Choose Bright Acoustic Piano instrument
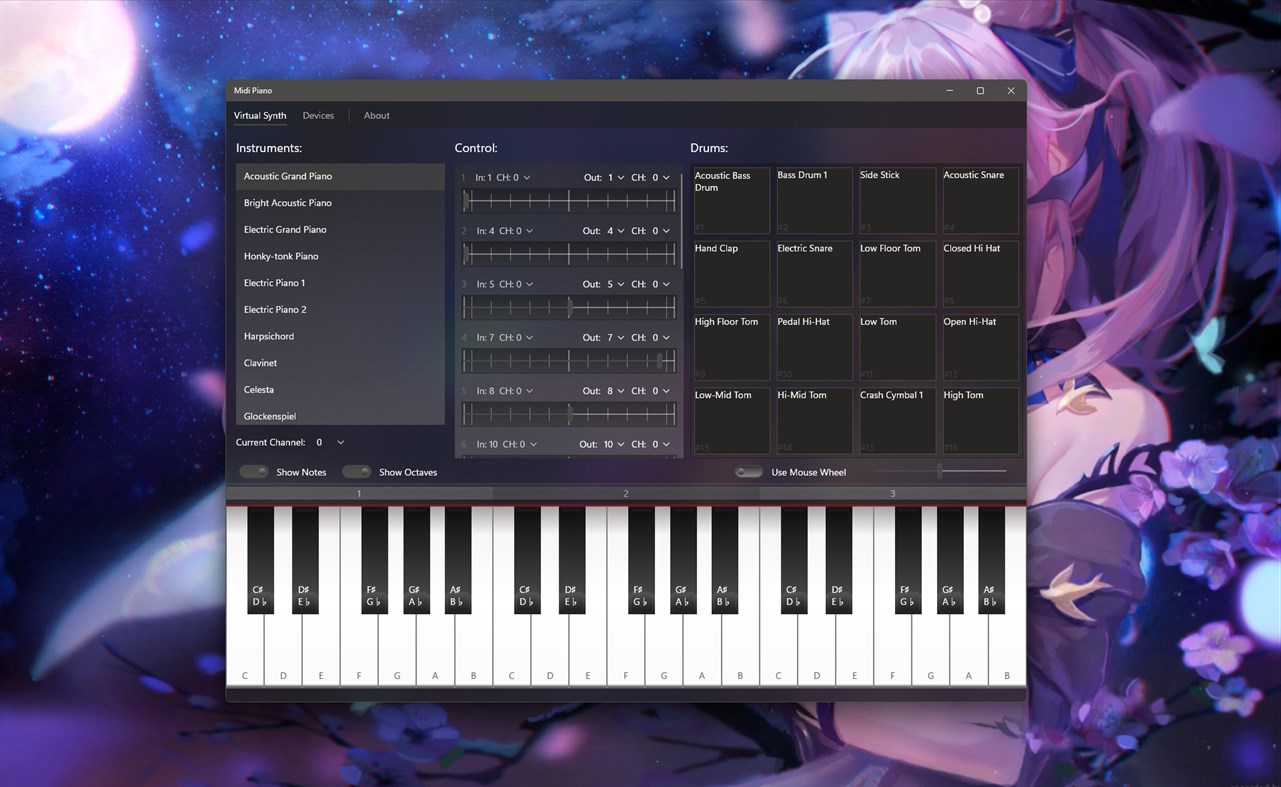The height and width of the screenshot is (787, 1281). coord(340,203)
